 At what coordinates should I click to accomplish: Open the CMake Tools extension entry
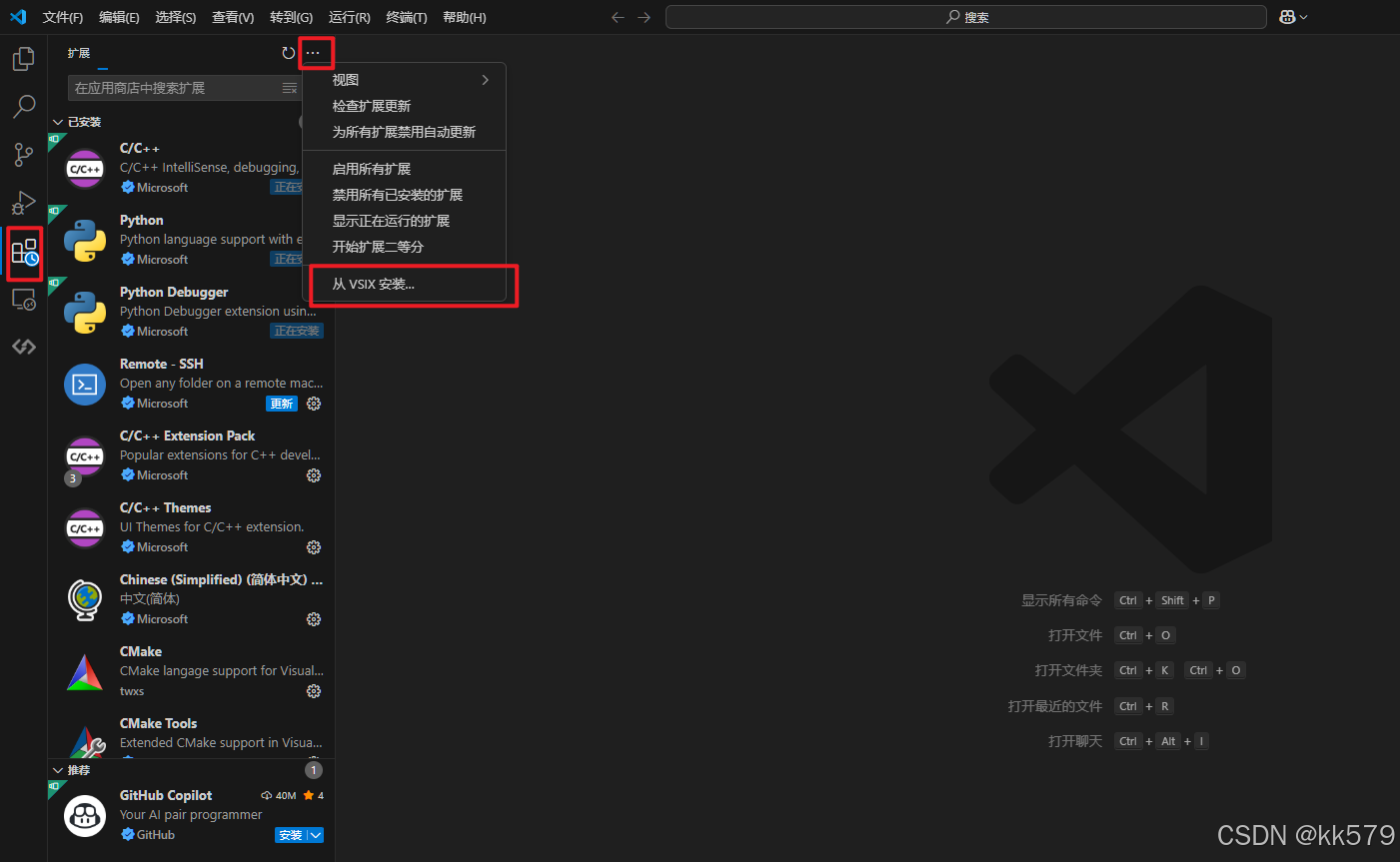tap(191, 735)
